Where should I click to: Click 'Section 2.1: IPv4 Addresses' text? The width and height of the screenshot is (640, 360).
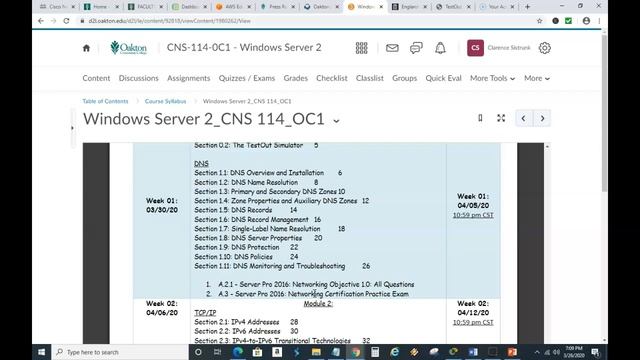pos(237,322)
